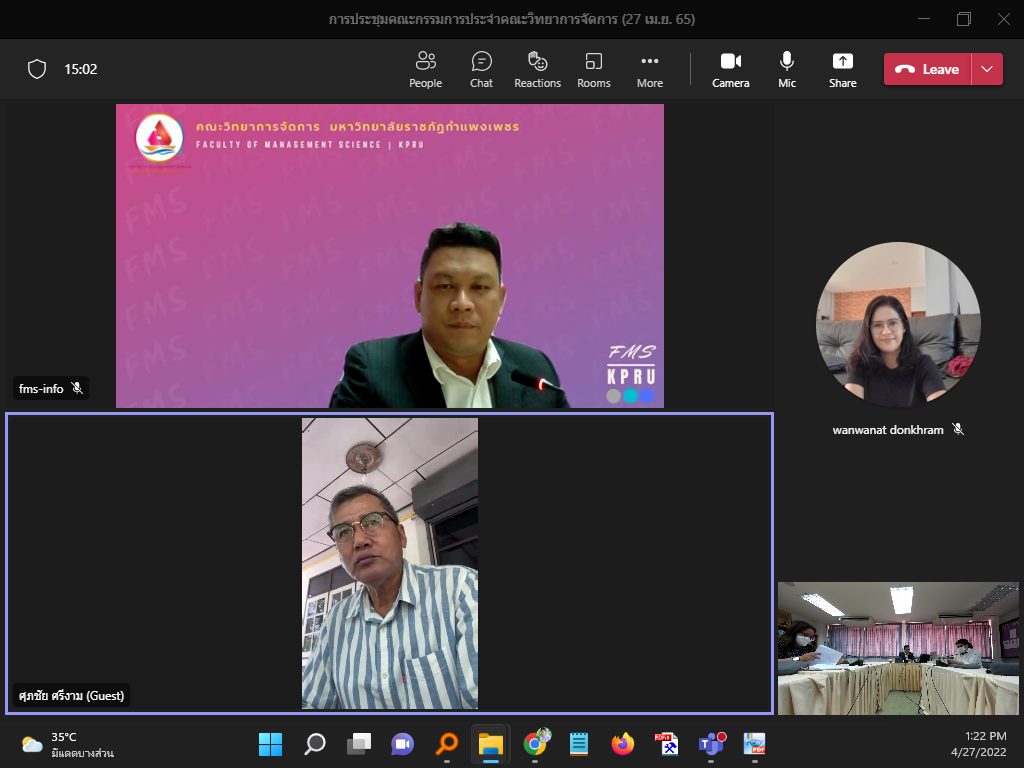Open the weather widget showing 35°C
This screenshot has width=1024, height=768.
(66, 744)
